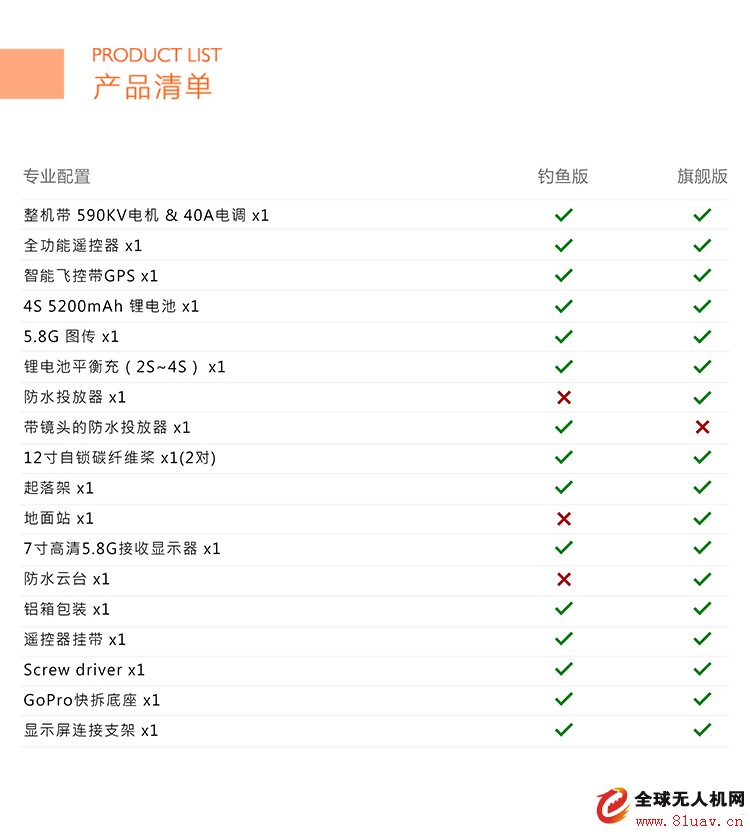Screen dimensions: 750x837
Task: Click the green check for 防水投放器 in 旗舰版 column
Action: [x=702, y=397]
